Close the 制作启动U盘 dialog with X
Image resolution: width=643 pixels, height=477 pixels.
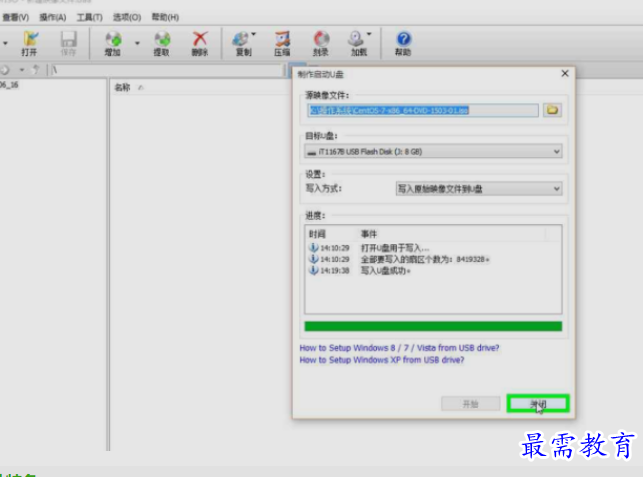pyautogui.click(x=565, y=73)
